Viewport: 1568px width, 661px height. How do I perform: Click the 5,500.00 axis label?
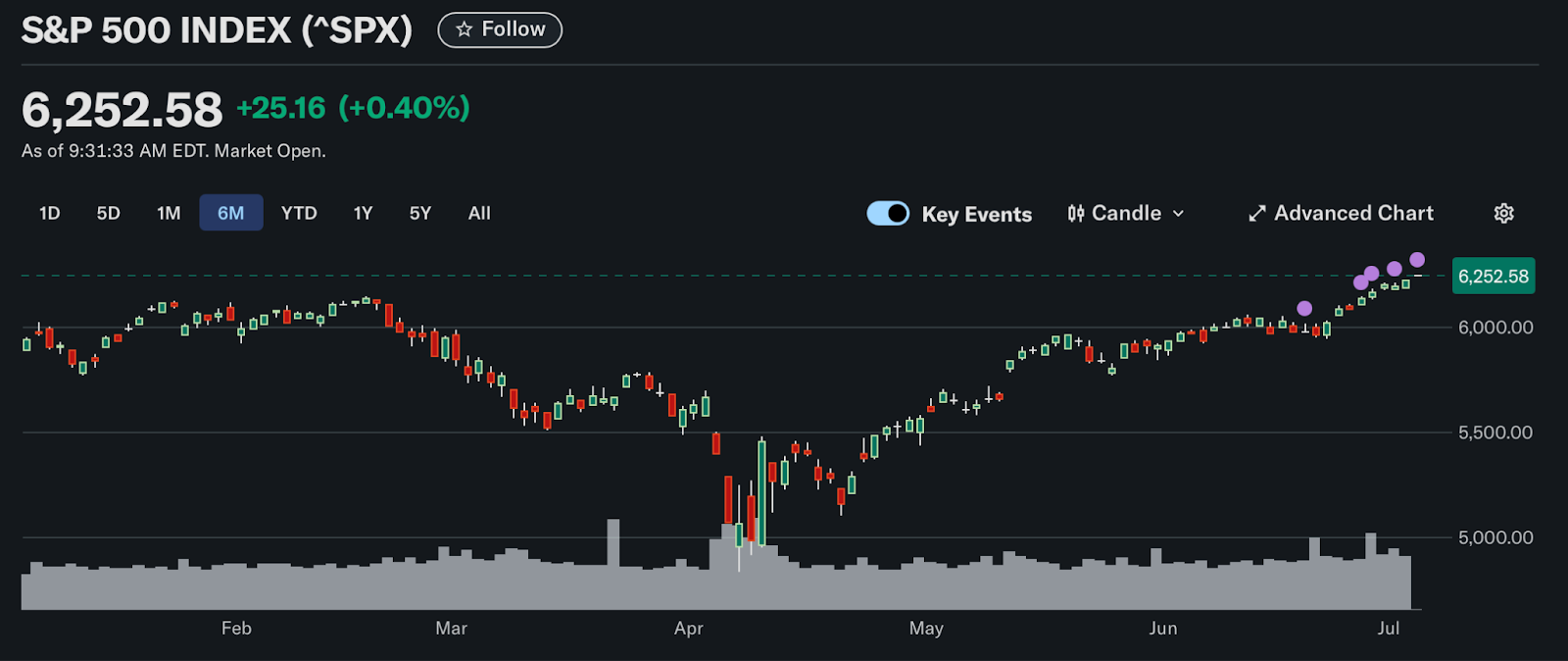[1495, 432]
